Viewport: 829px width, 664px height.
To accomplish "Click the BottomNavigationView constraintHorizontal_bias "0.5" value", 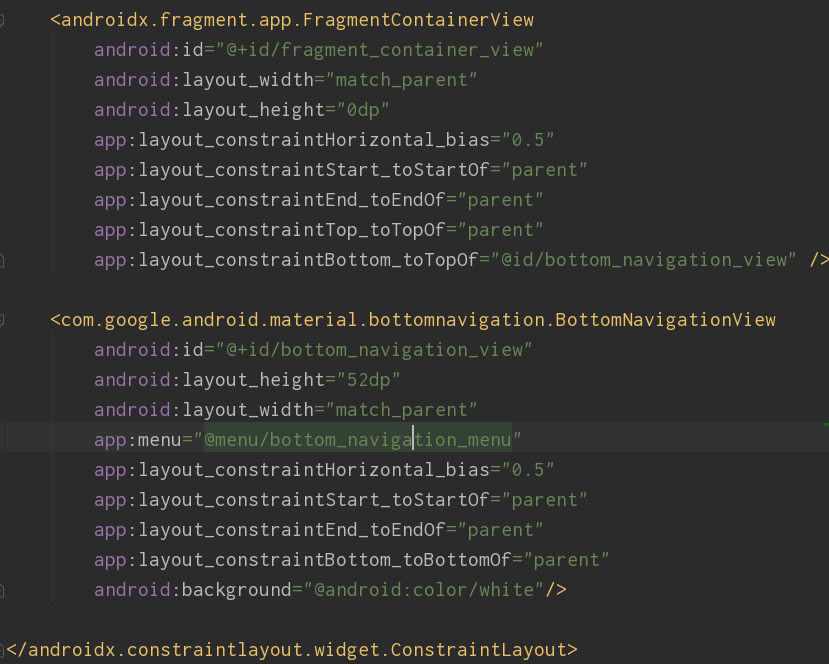I will (x=528, y=470).
